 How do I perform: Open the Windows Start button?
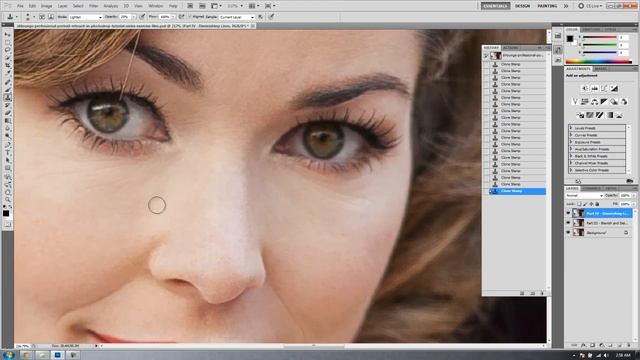point(8,355)
